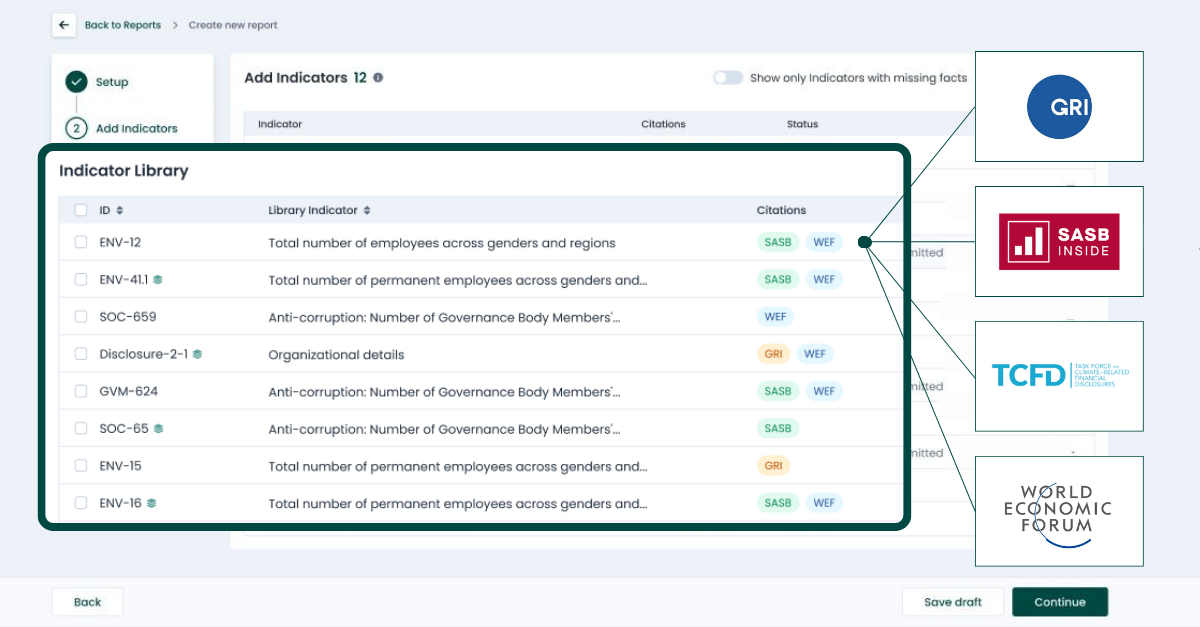This screenshot has width=1200, height=627.
Task: Click the SASB tag in GVM-624 row
Action: pos(778,391)
